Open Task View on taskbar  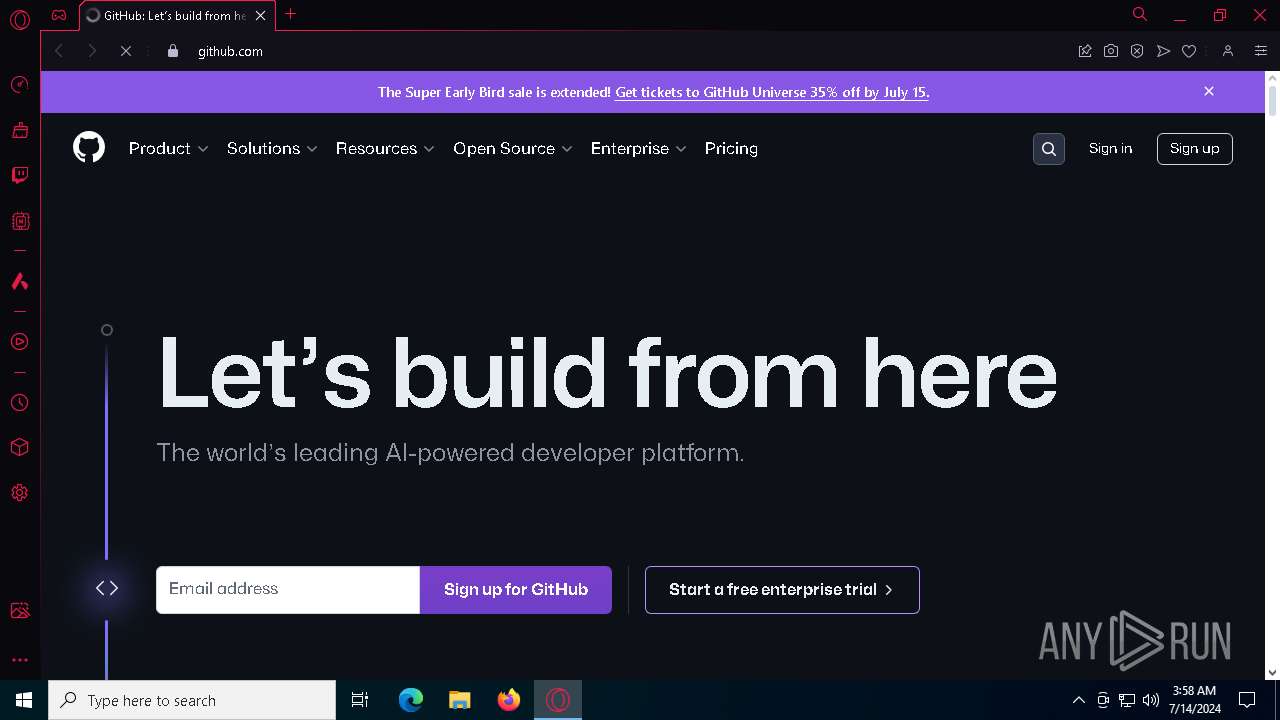click(x=360, y=700)
